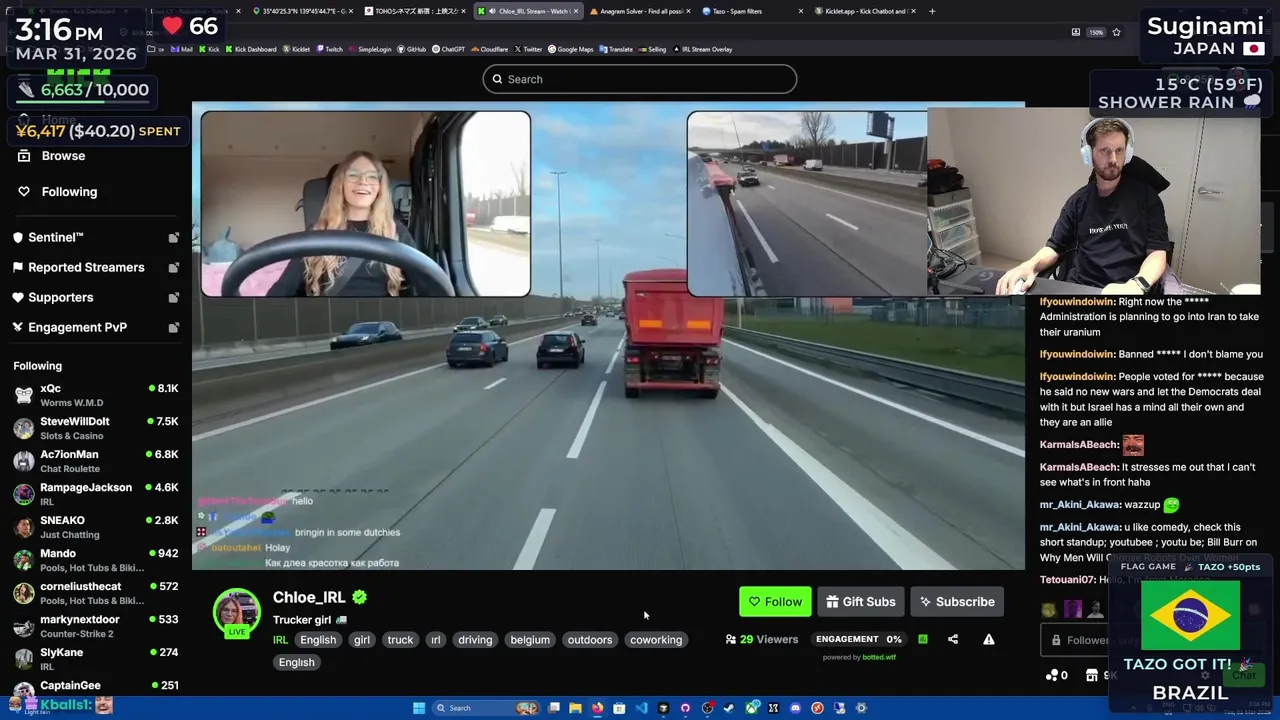Open Steam from taskbar

(x=729, y=708)
